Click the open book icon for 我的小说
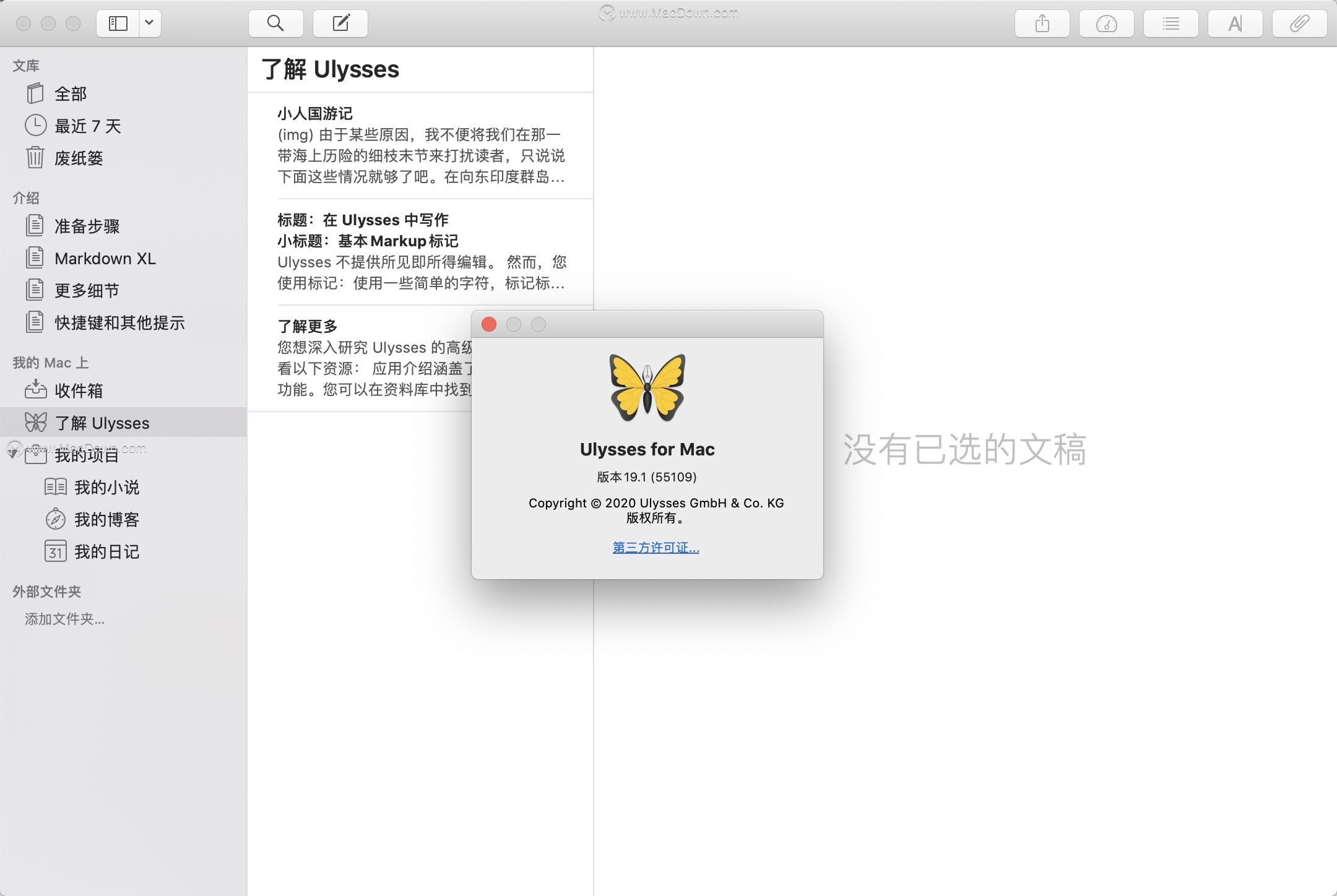Screen dimensions: 1337x896 tap(55, 486)
